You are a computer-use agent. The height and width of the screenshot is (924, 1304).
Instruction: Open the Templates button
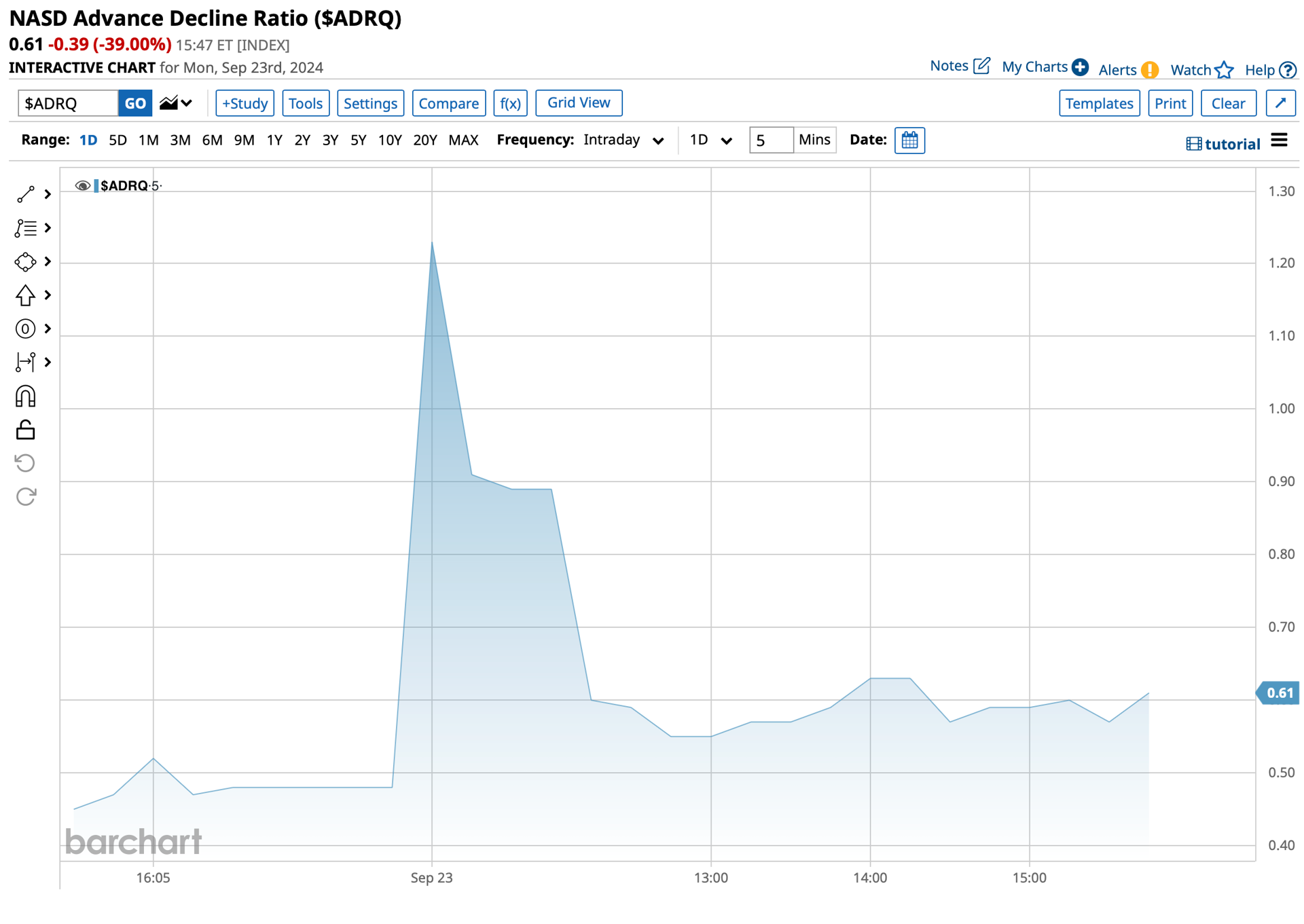1099,103
